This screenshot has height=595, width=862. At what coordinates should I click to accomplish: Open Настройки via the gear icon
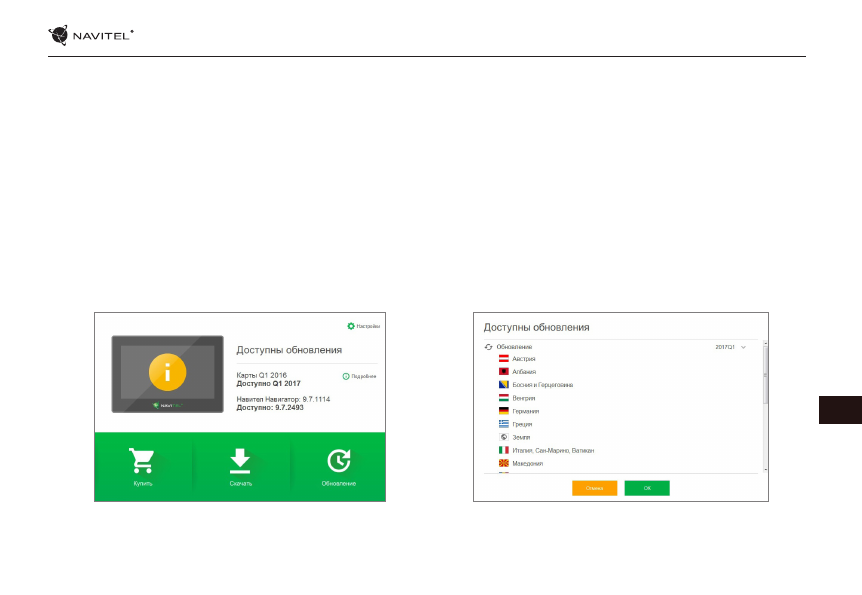coord(351,326)
